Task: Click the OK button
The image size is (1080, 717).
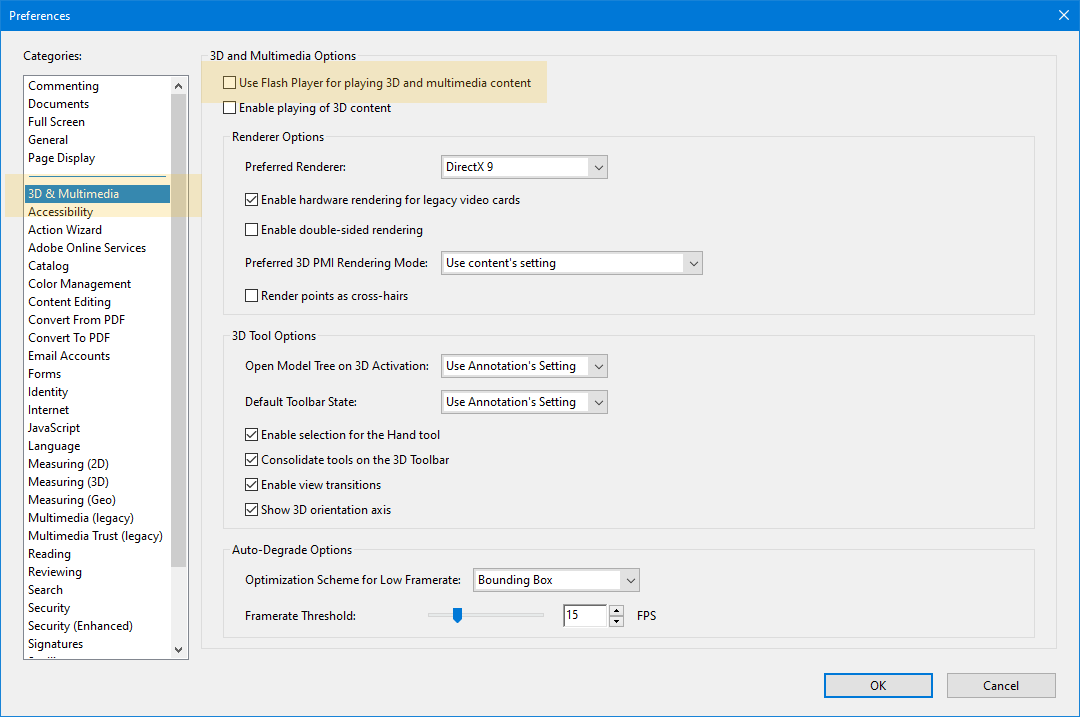Action: point(877,685)
